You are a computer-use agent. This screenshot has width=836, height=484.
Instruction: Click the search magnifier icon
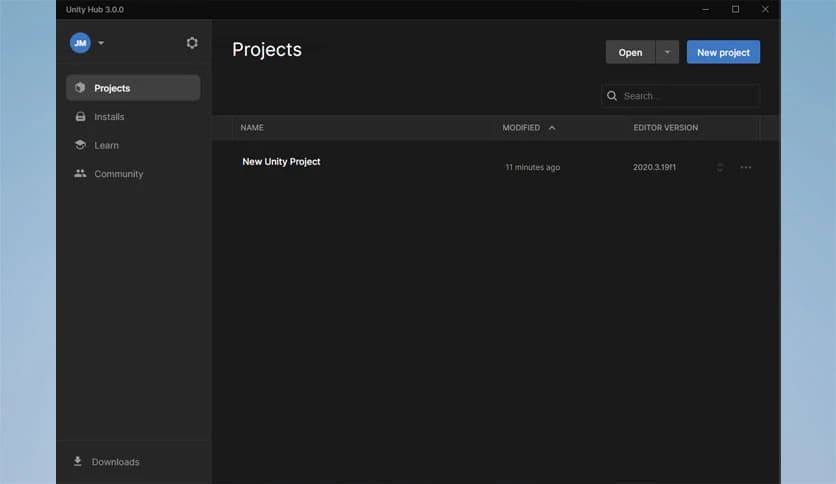tap(612, 96)
